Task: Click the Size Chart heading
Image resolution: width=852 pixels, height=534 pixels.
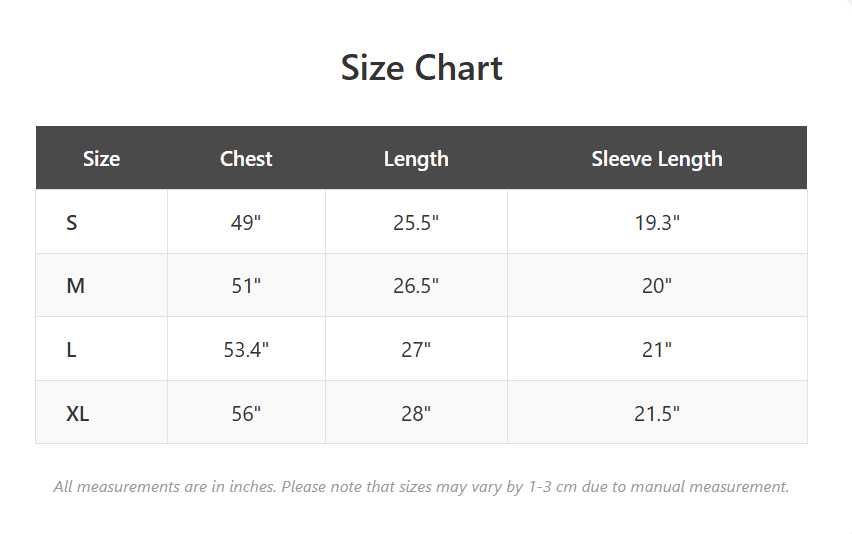Action: [x=421, y=68]
